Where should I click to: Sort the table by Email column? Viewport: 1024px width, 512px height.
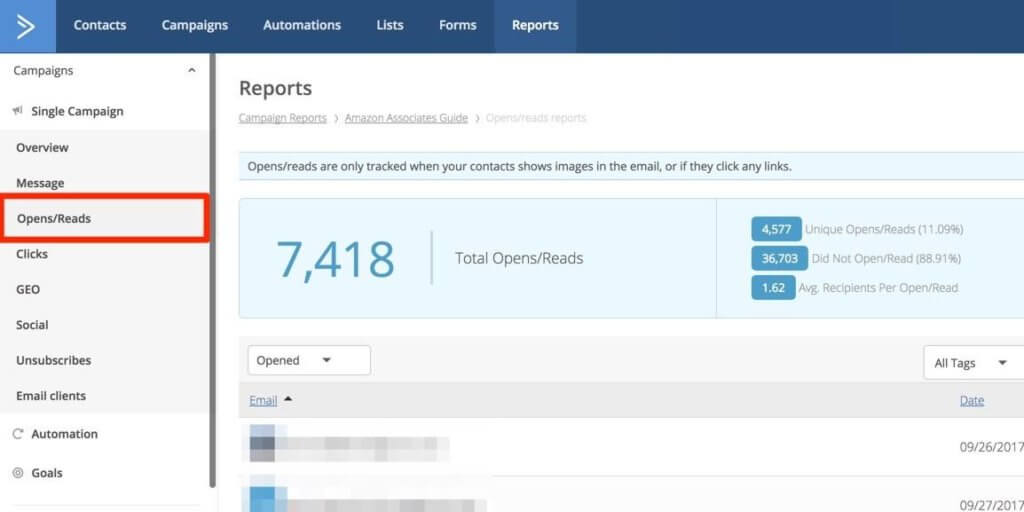click(x=264, y=400)
